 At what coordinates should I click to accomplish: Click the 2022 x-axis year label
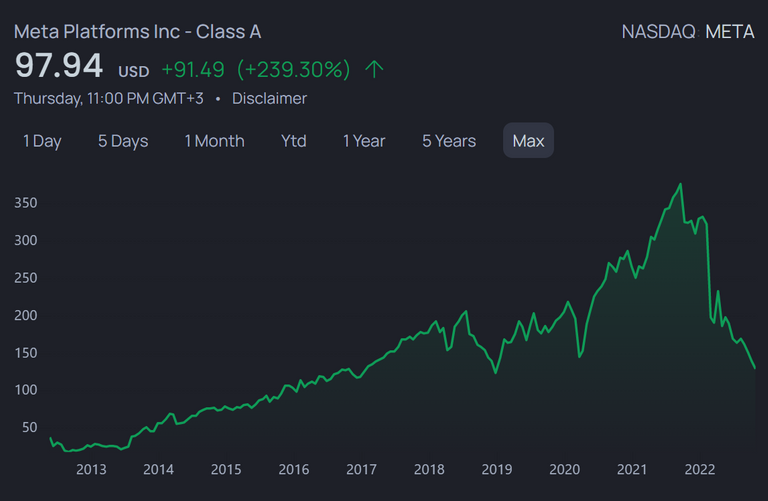(x=699, y=470)
